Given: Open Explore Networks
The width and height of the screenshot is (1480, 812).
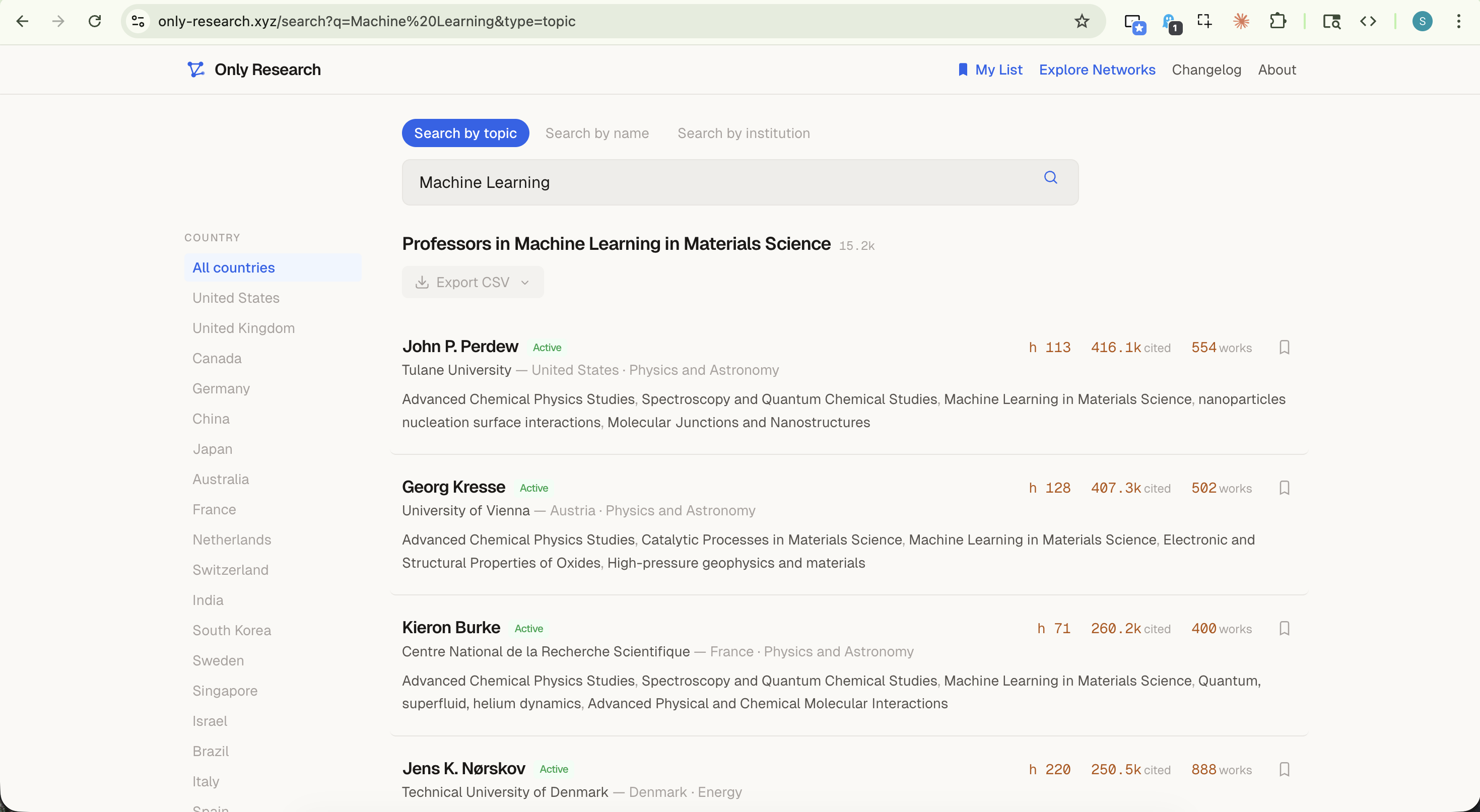Looking at the screenshot, I should coord(1097,69).
